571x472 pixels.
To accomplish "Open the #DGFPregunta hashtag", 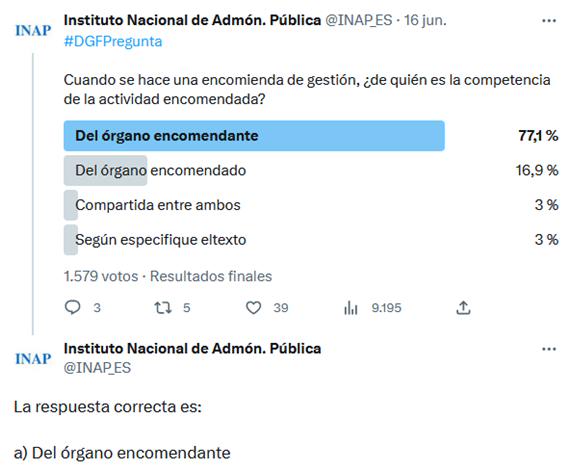I will (x=113, y=42).
